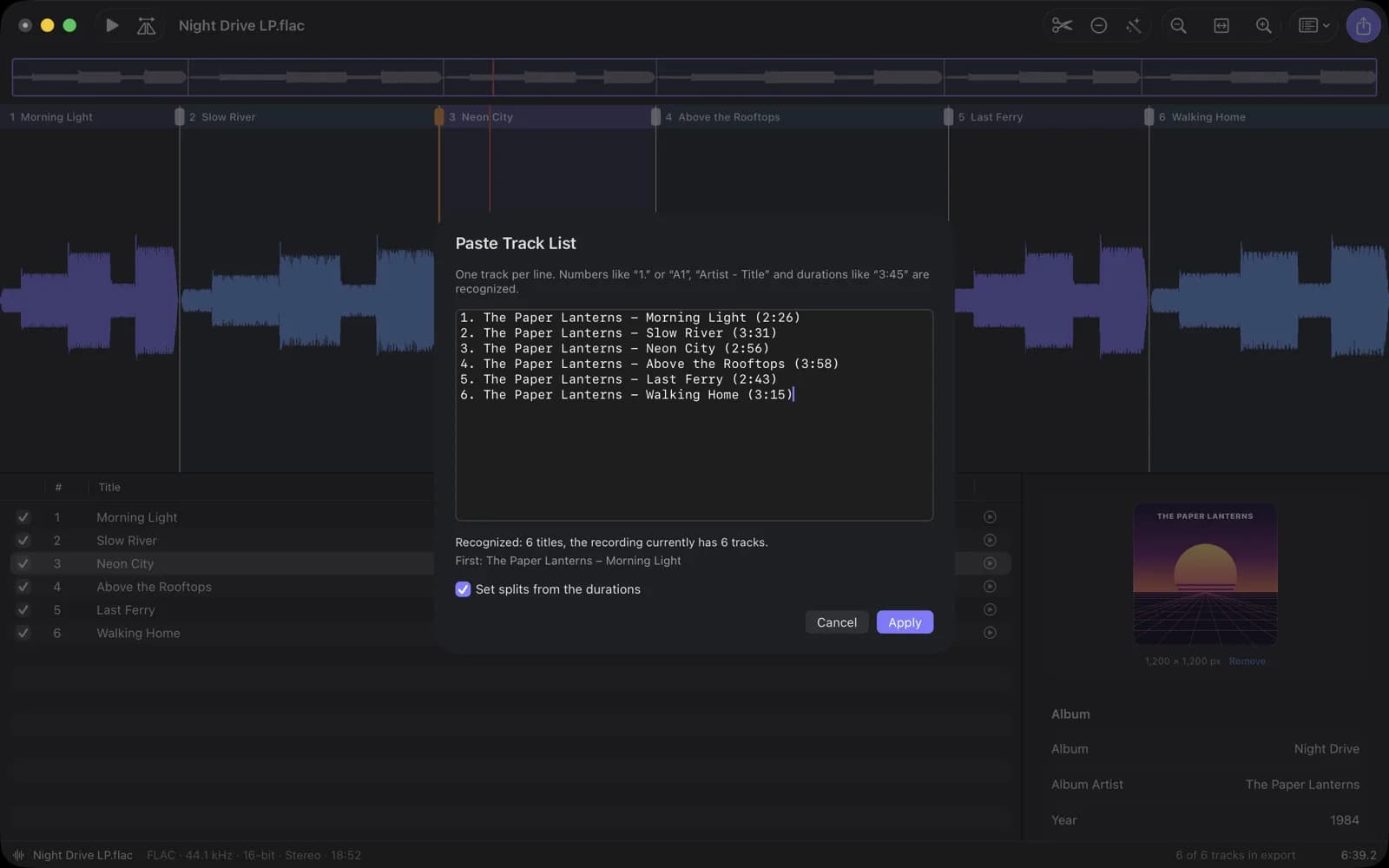Image resolution: width=1389 pixels, height=868 pixels.
Task: Uncheck Walking Home track export checkbox
Action: (x=23, y=633)
